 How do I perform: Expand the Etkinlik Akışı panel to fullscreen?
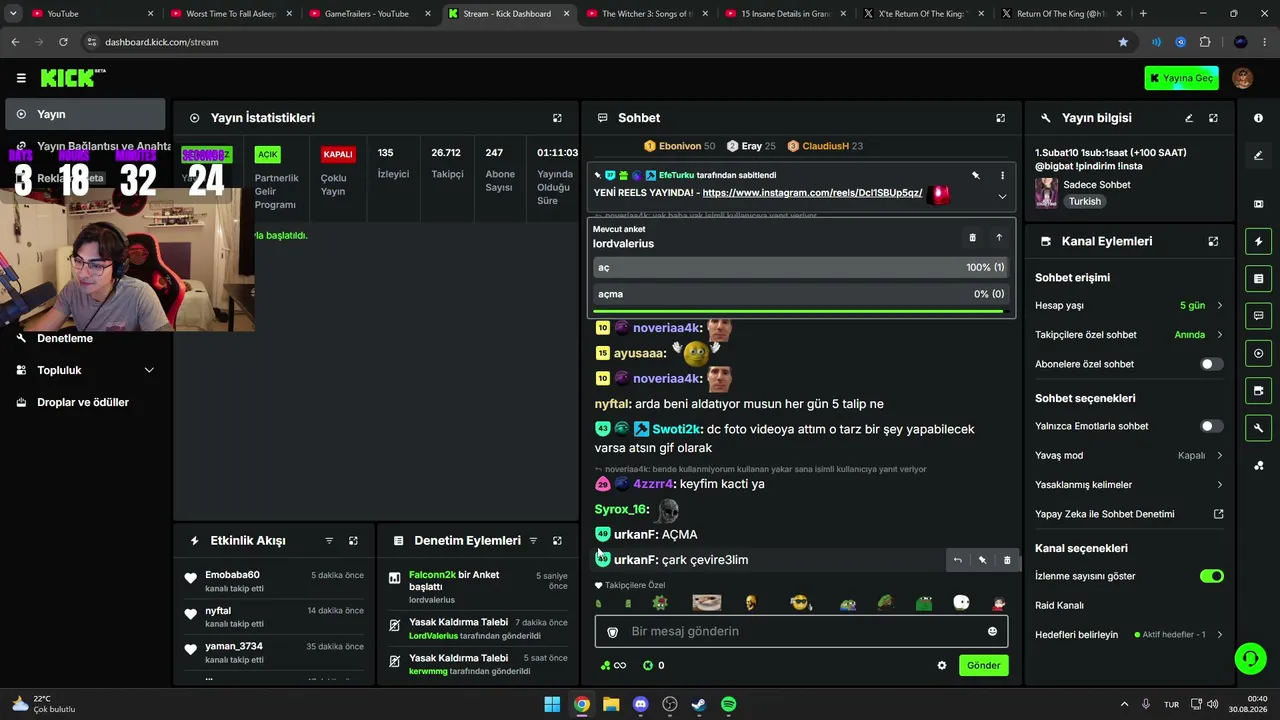(353, 541)
